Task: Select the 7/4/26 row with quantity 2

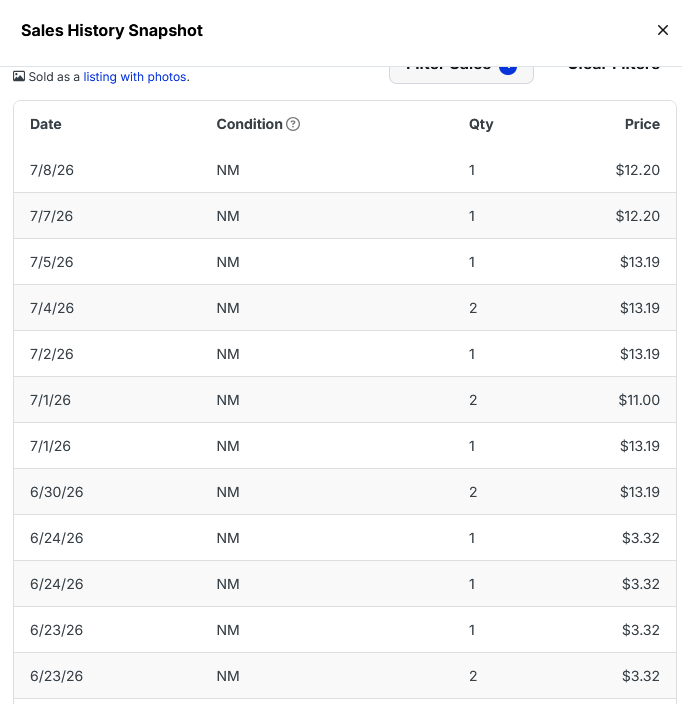Action: pyautogui.click(x=345, y=308)
